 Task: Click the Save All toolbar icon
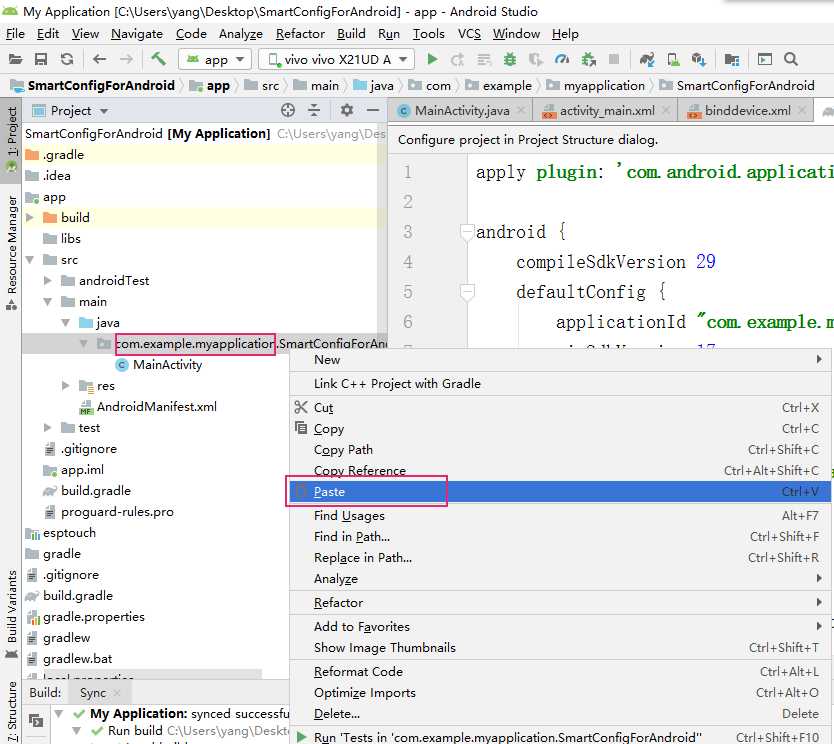click(41, 59)
